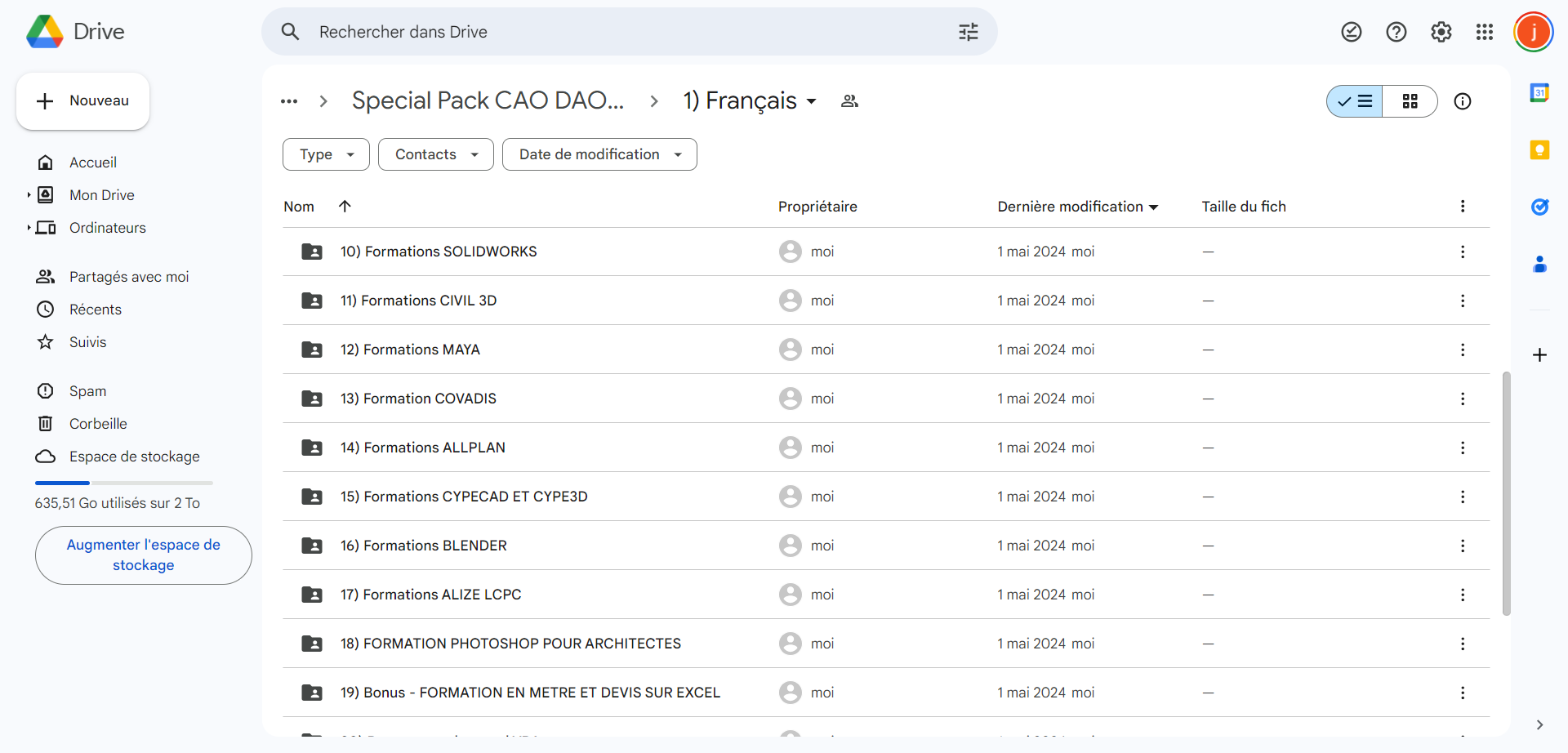Click the Taille du fich column header
Viewport: 1568px width, 753px height.
pos(1244,207)
